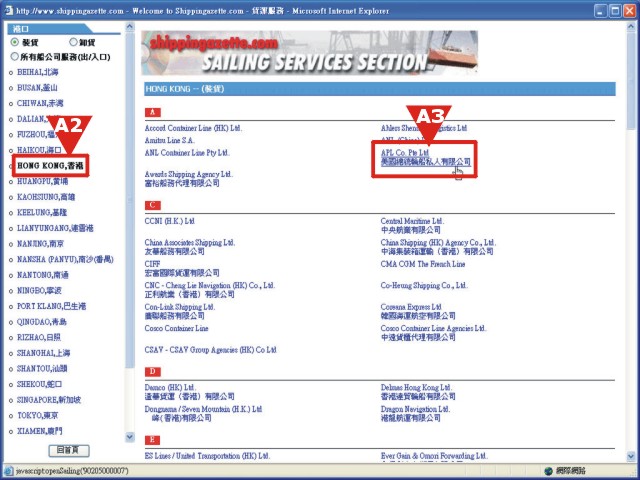Open the Cosco Container Line link

point(176,328)
